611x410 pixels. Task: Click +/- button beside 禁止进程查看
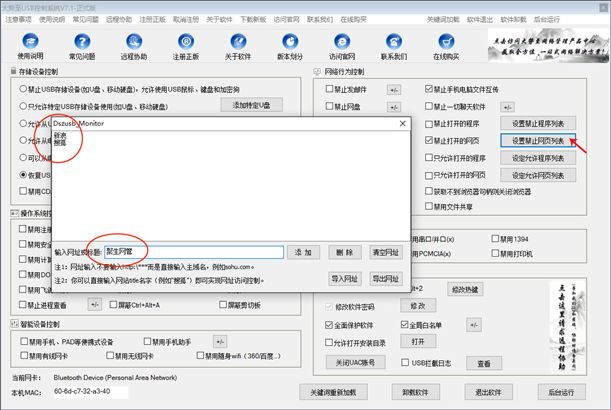95,304
